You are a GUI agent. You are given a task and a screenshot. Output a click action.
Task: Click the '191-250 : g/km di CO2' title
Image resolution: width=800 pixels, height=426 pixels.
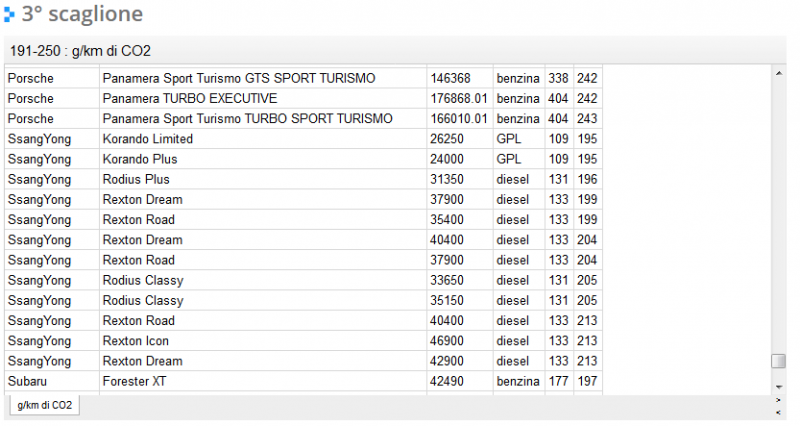pos(80,51)
